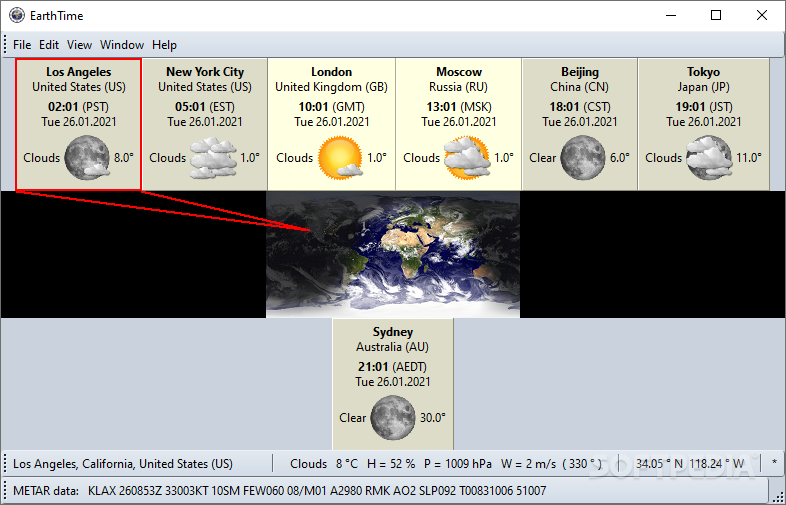Viewport: 786px width, 505px height.
Task: Click the sun-and-clouds icon in Moscow card
Action: [466, 157]
